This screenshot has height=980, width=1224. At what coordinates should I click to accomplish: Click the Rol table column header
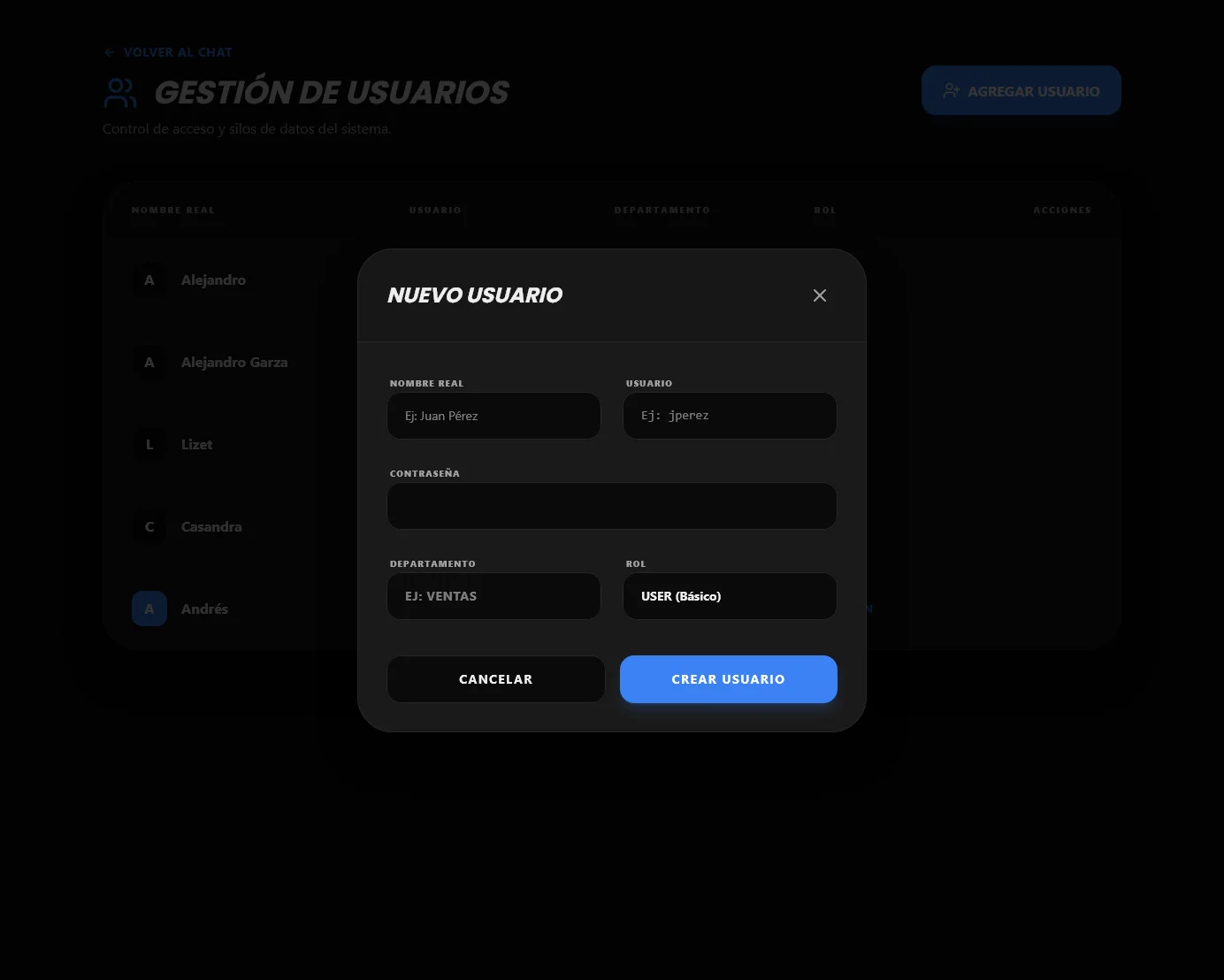(825, 211)
